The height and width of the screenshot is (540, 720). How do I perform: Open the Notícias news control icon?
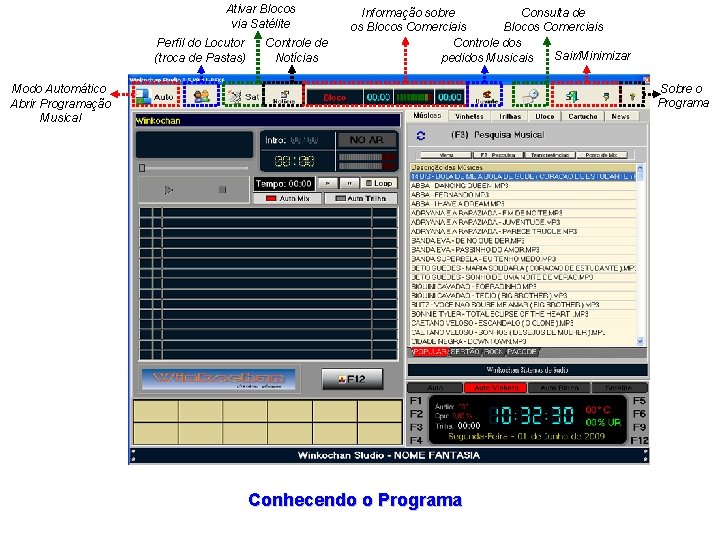[x=284, y=96]
